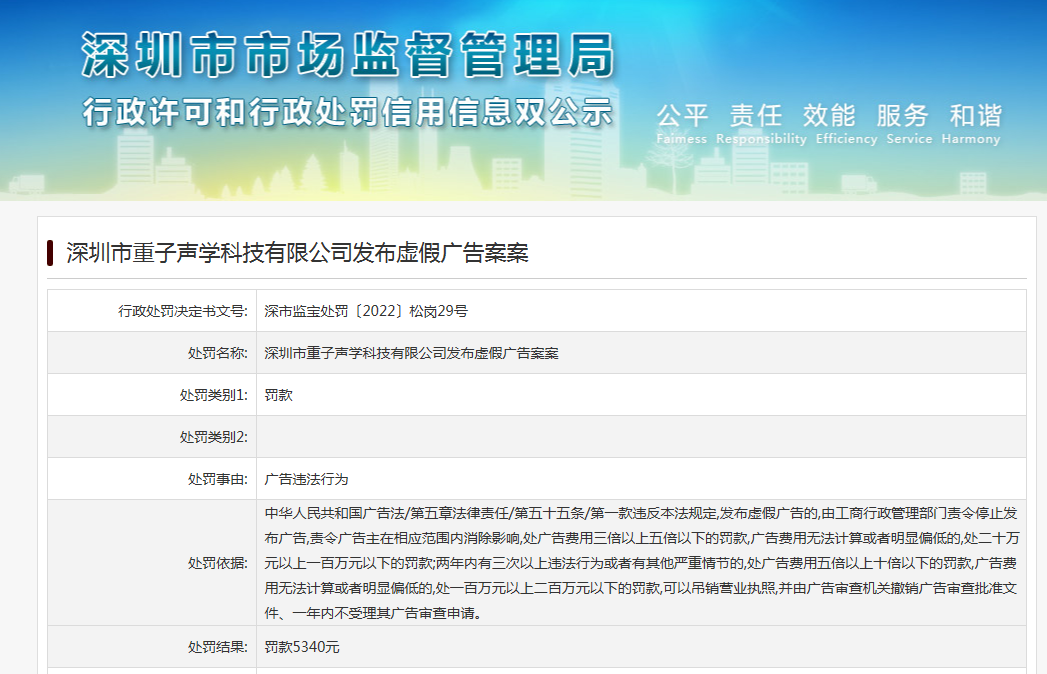Viewport: 1047px width, 674px height.
Task: Click the 行政许可和行政处罚信用信息双公示 subtitle
Action: (x=348, y=112)
